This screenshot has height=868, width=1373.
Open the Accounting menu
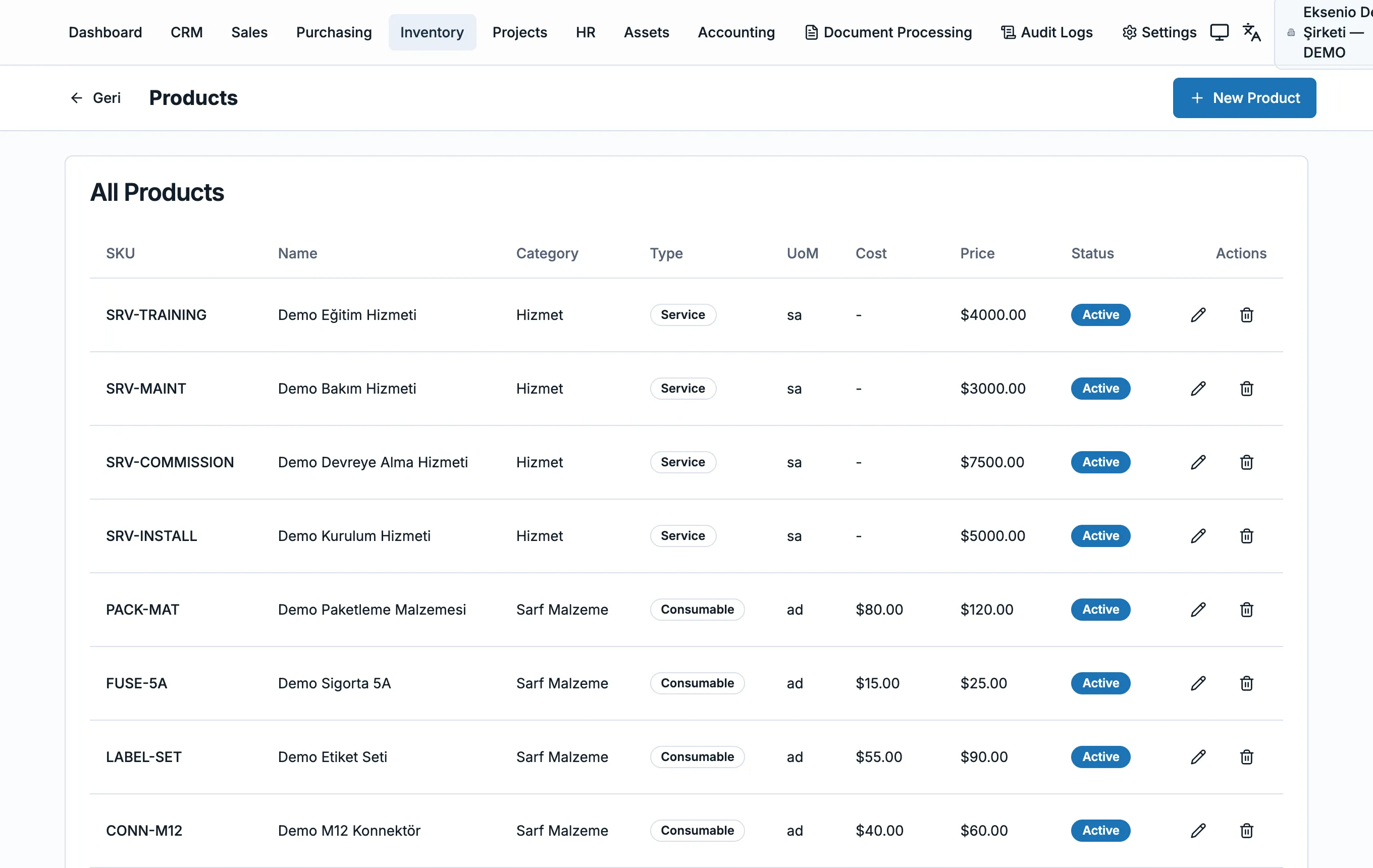[736, 32]
